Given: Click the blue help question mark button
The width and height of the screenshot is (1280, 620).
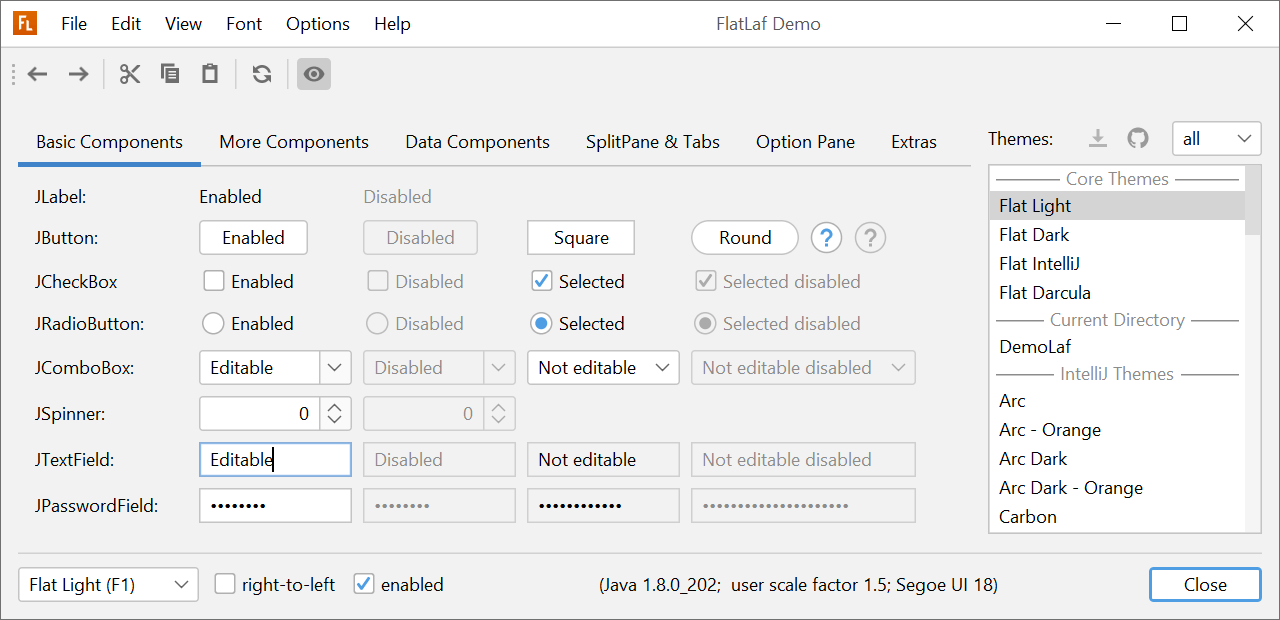Looking at the screenshot, I should tap(826, 238).
